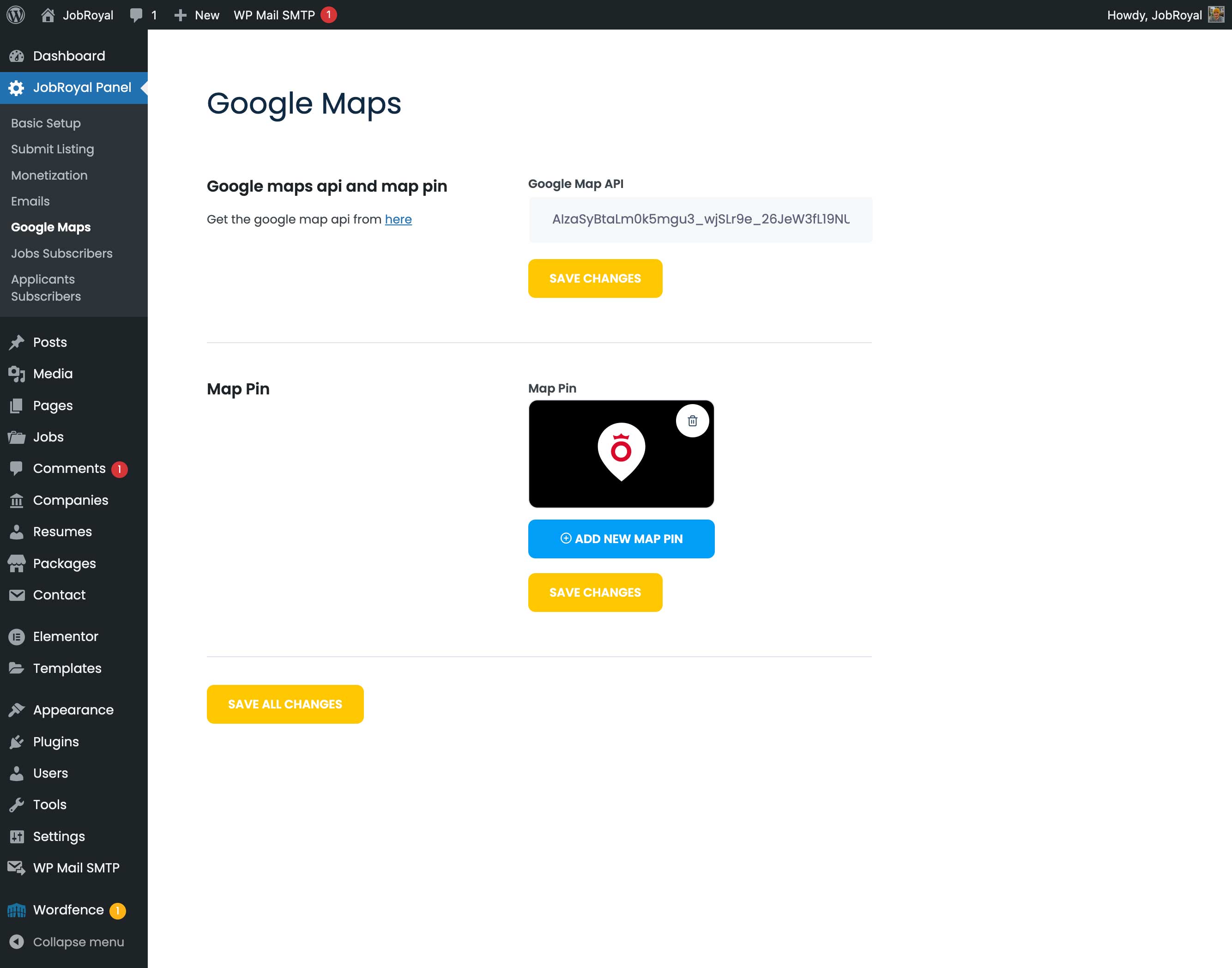
Task: Open the Resumes menu
Action: pyautogui.click(x=74, y=532)
